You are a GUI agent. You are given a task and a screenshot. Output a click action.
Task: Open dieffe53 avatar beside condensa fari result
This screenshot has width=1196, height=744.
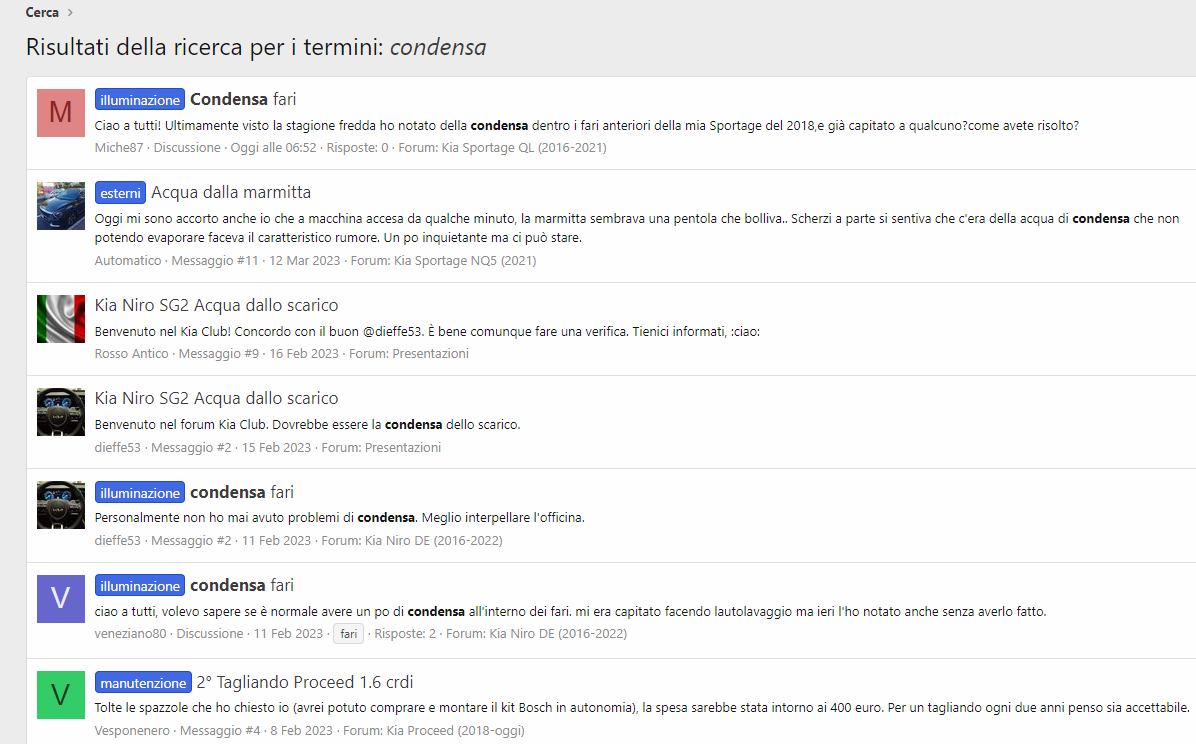click(61, 505)
